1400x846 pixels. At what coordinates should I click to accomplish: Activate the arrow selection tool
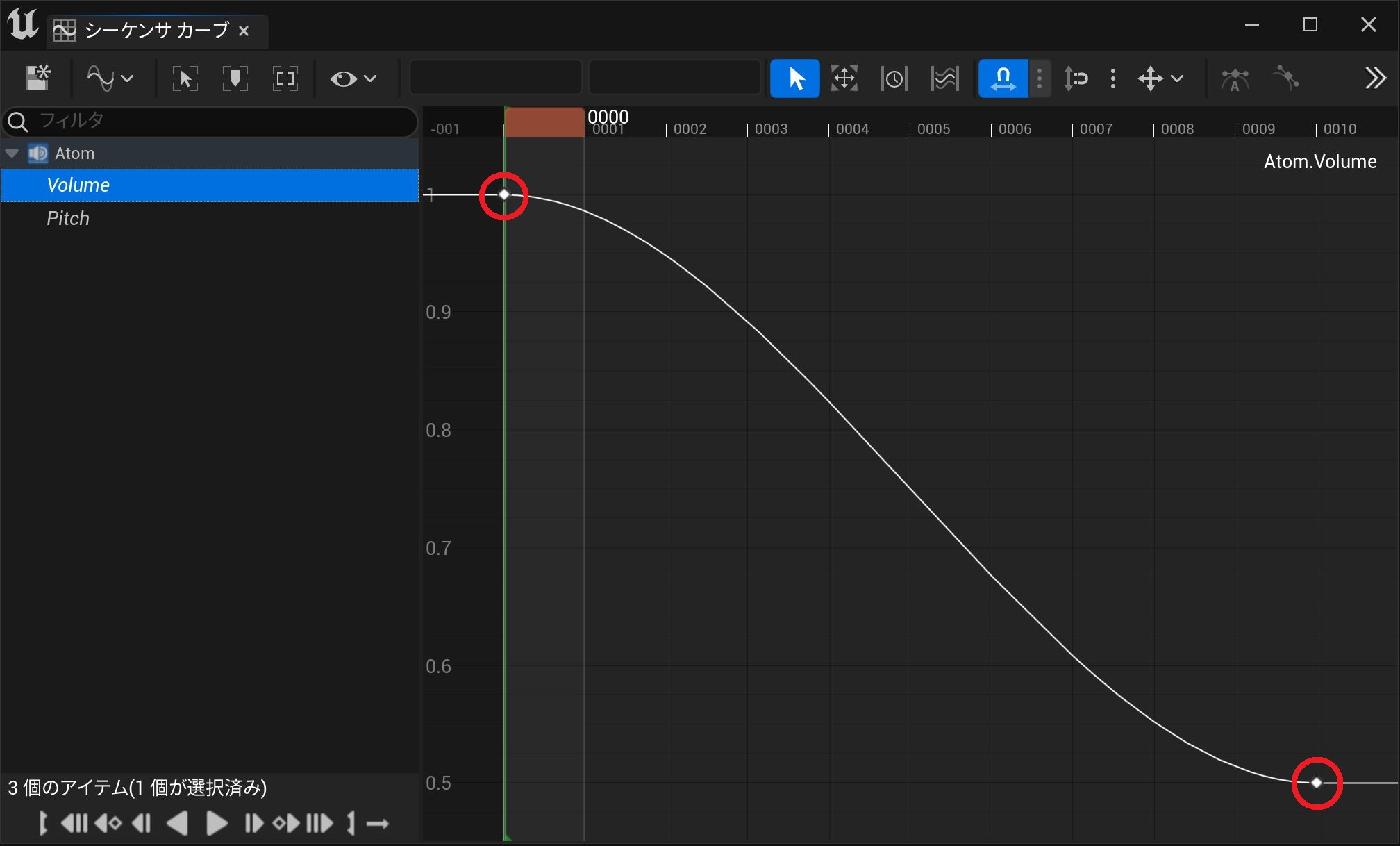pyautogui.click(x=795, y=78)
